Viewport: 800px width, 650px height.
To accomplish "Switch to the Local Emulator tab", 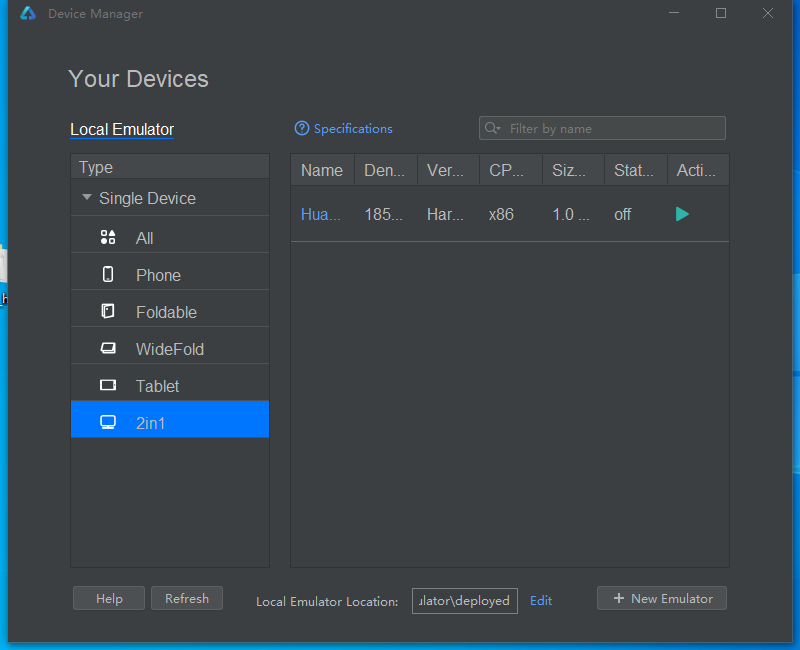I will 122,130.
